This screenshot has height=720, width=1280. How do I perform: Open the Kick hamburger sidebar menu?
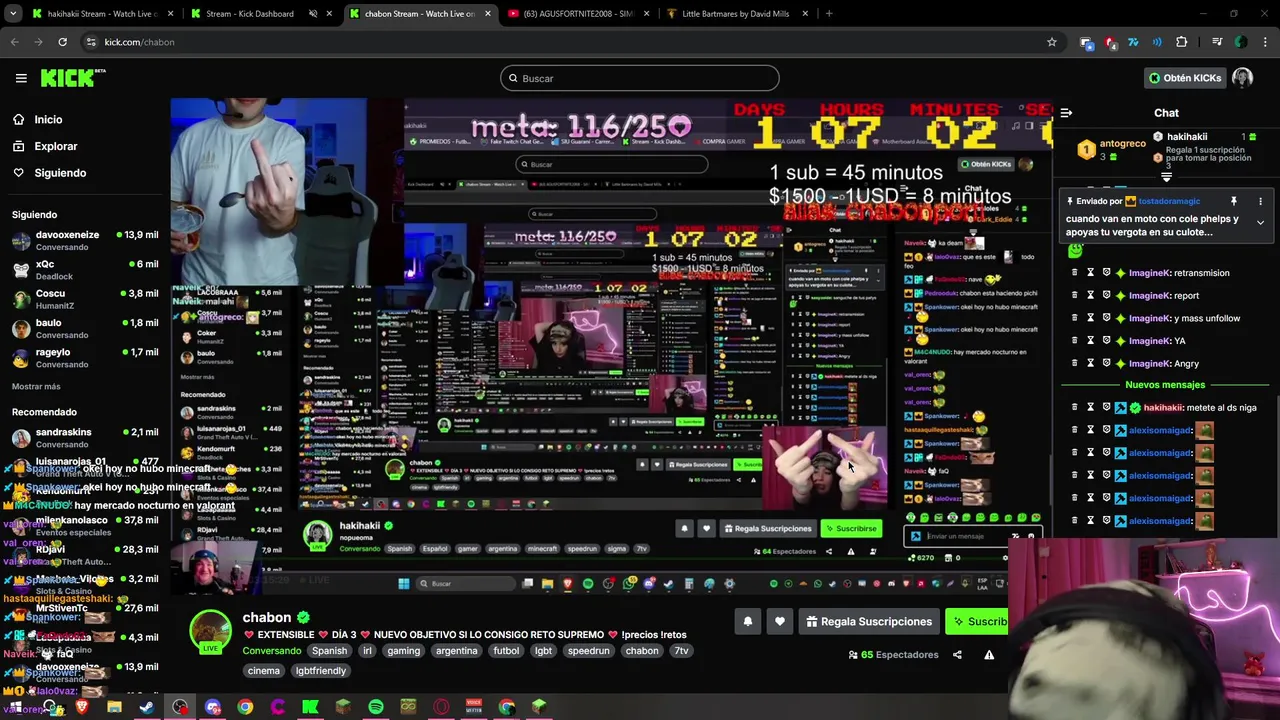(21, 78)
